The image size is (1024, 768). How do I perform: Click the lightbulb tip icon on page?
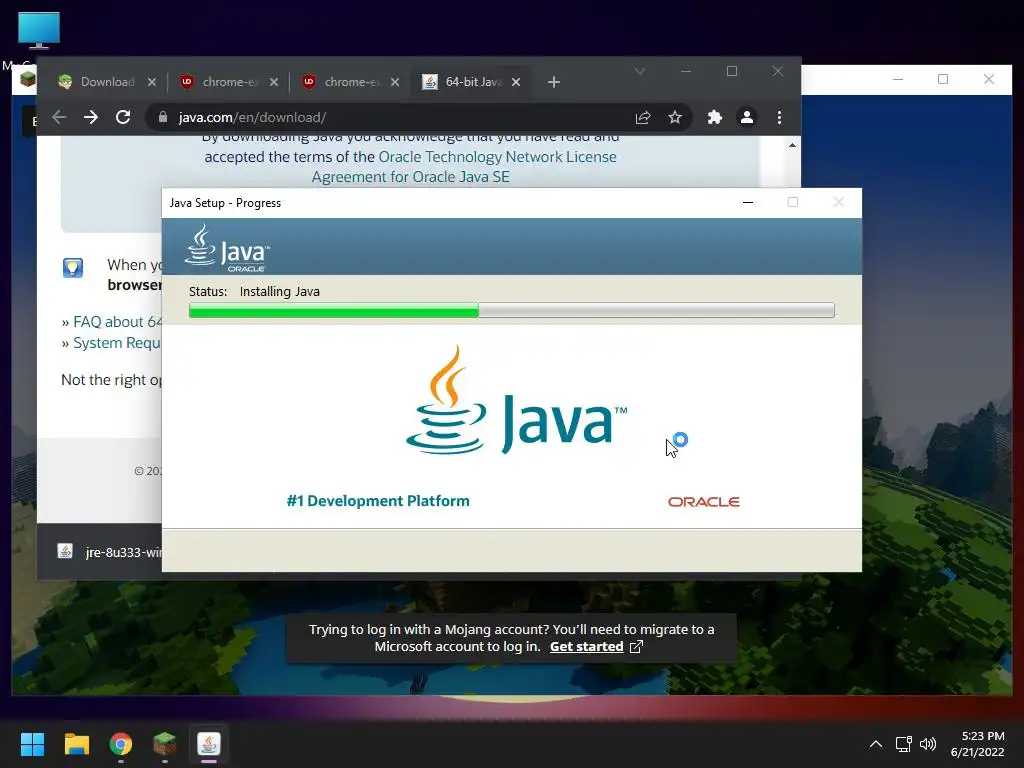tap(72, 268)
